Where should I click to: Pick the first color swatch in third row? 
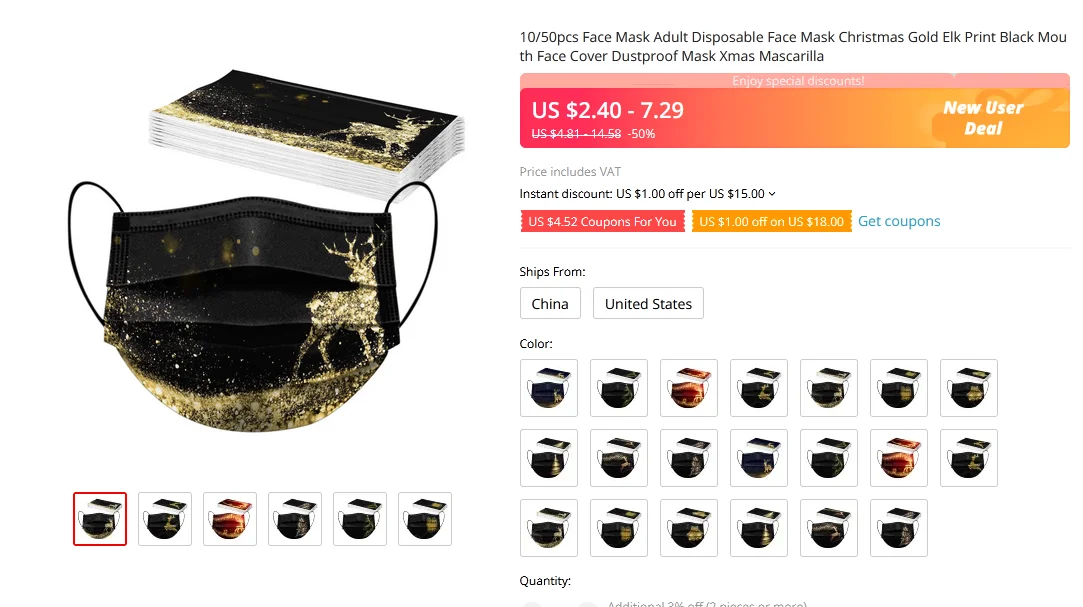point(549,528)
